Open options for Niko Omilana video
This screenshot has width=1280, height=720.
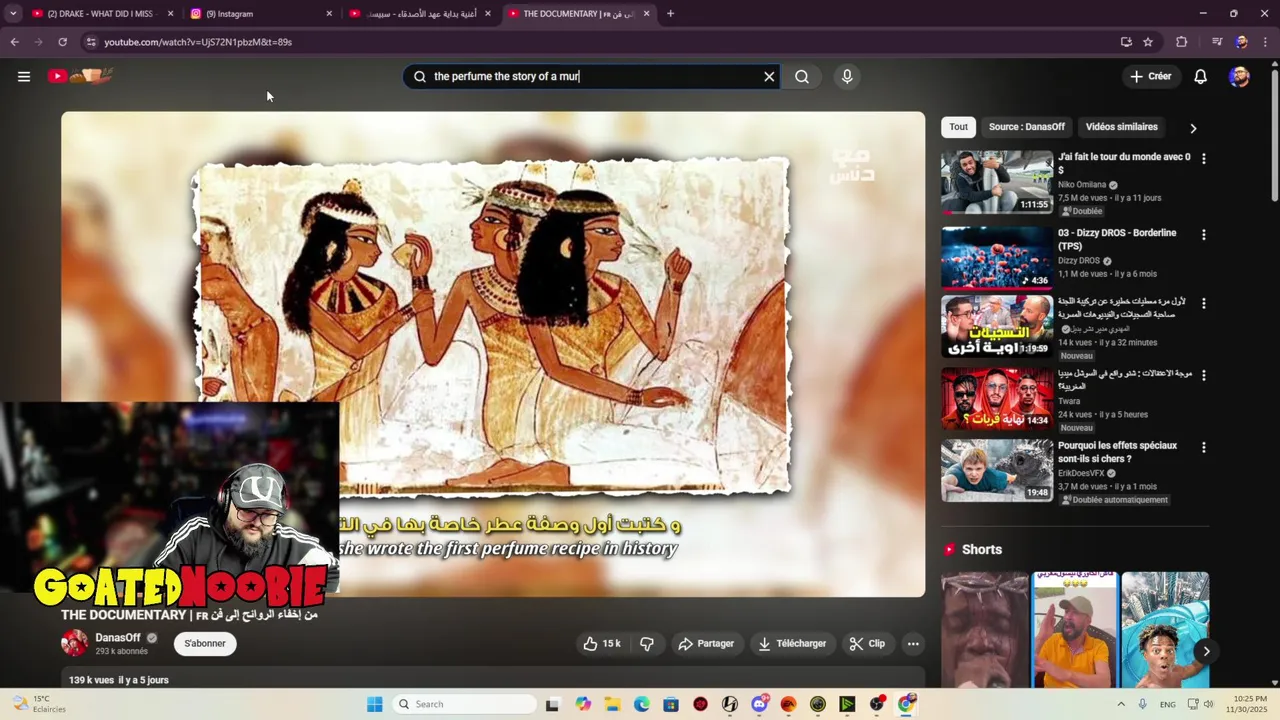(x=1203, y=159)
